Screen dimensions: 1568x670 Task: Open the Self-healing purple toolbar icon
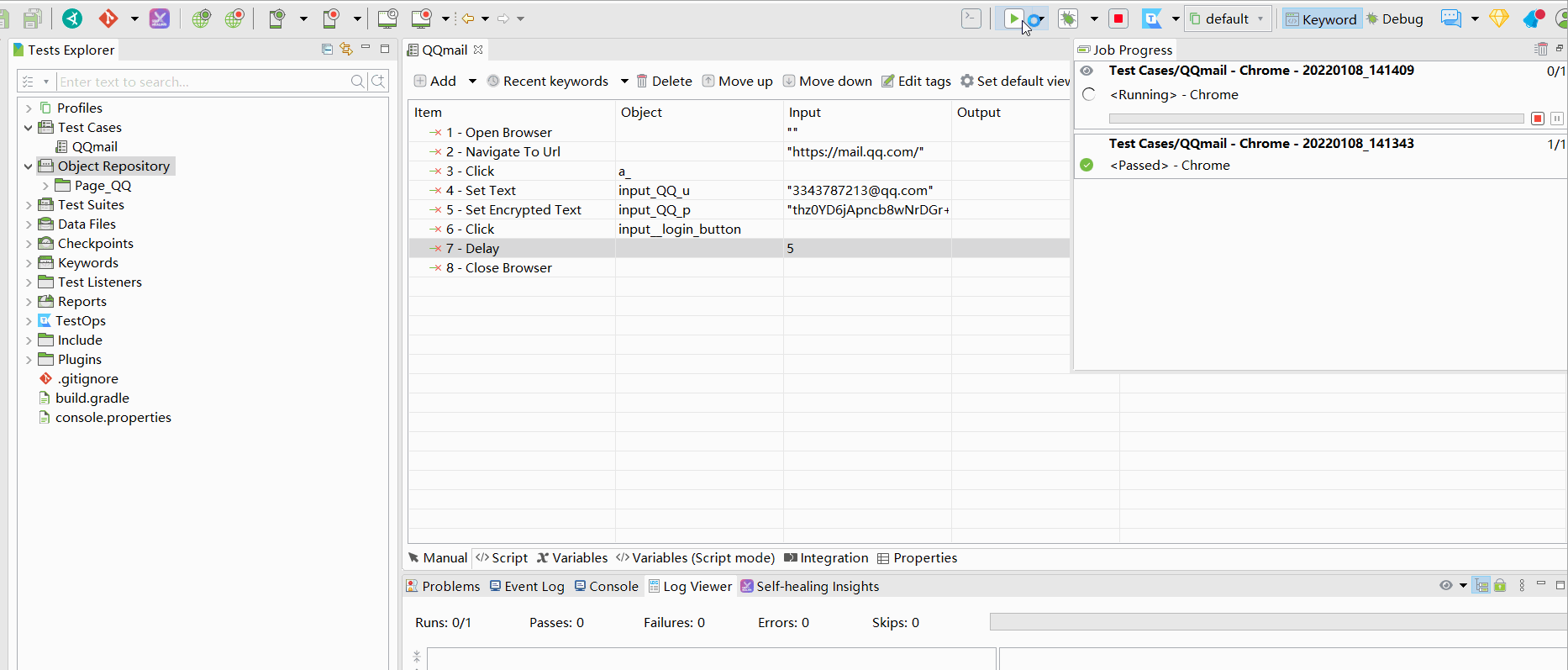coord(160,18)
